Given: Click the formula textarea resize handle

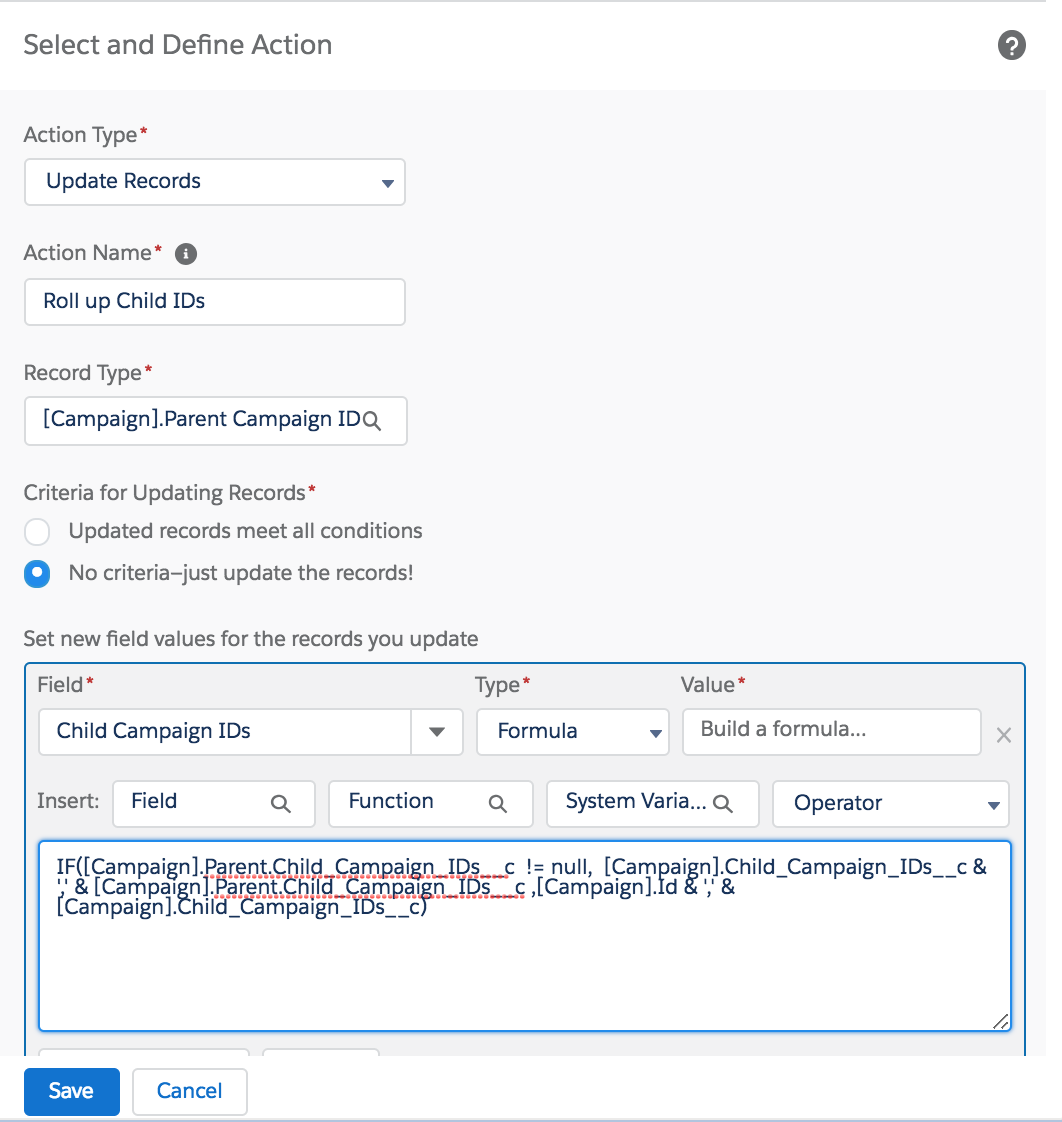Looking at the screenshot, I should (x=1001, y=1022).
